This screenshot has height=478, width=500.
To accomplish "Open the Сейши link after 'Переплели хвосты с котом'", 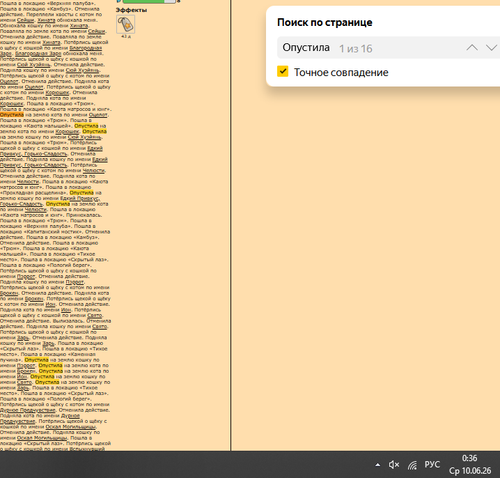I will (x=26, y=20).
